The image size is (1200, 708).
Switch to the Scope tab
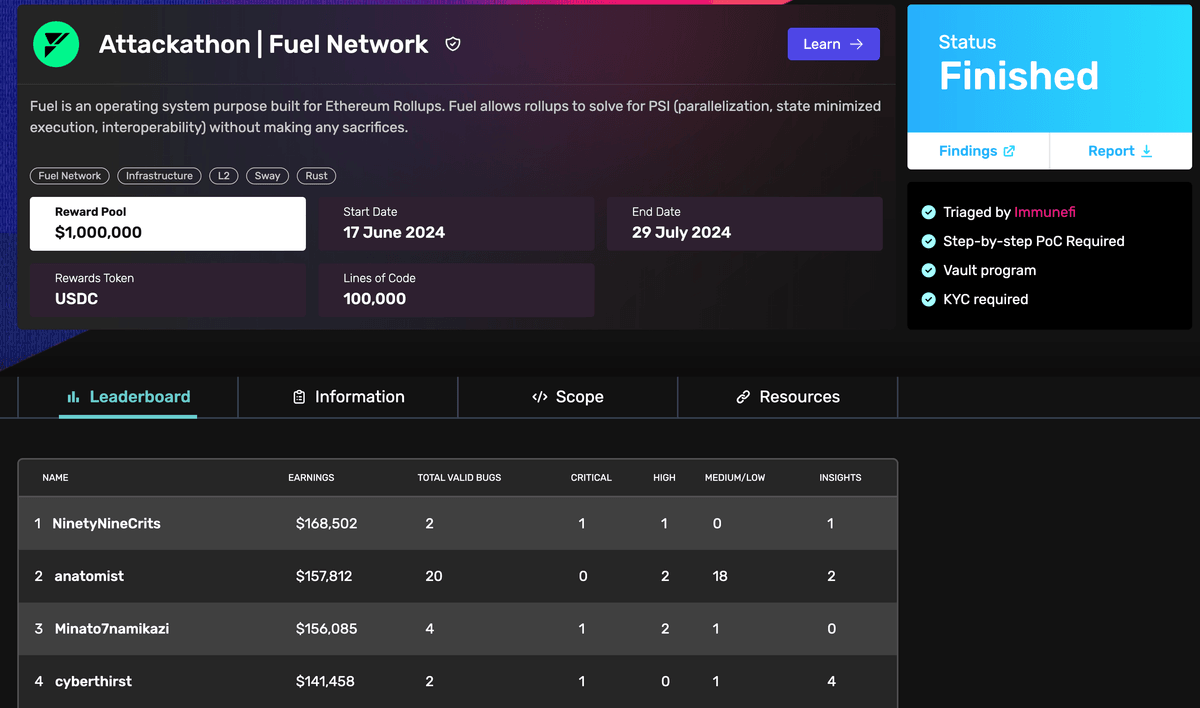(568, 397)
